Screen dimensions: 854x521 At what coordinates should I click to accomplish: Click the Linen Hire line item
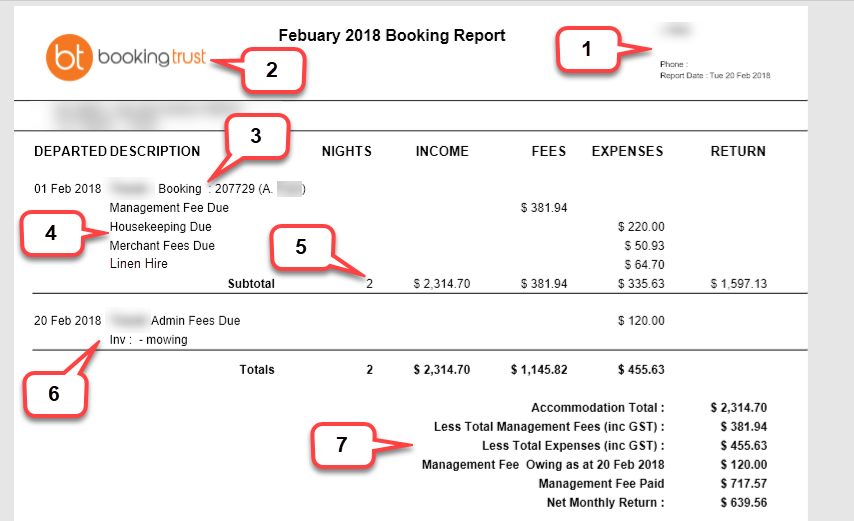tap(138, 264)
